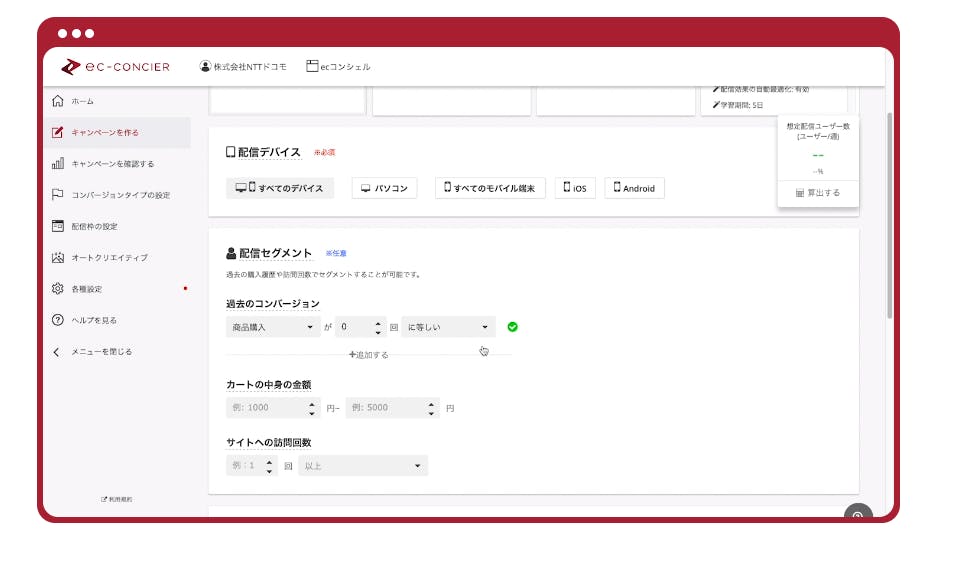Click the auto creative image icon

[x=58, y=257]
